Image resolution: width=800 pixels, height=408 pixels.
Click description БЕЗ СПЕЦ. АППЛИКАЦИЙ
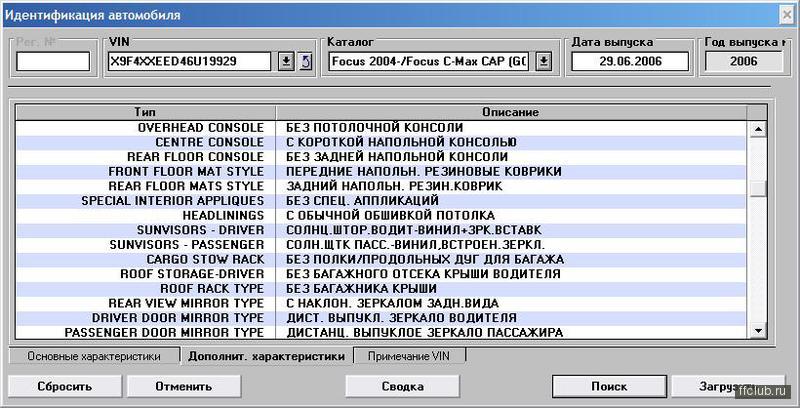point(362,200)
